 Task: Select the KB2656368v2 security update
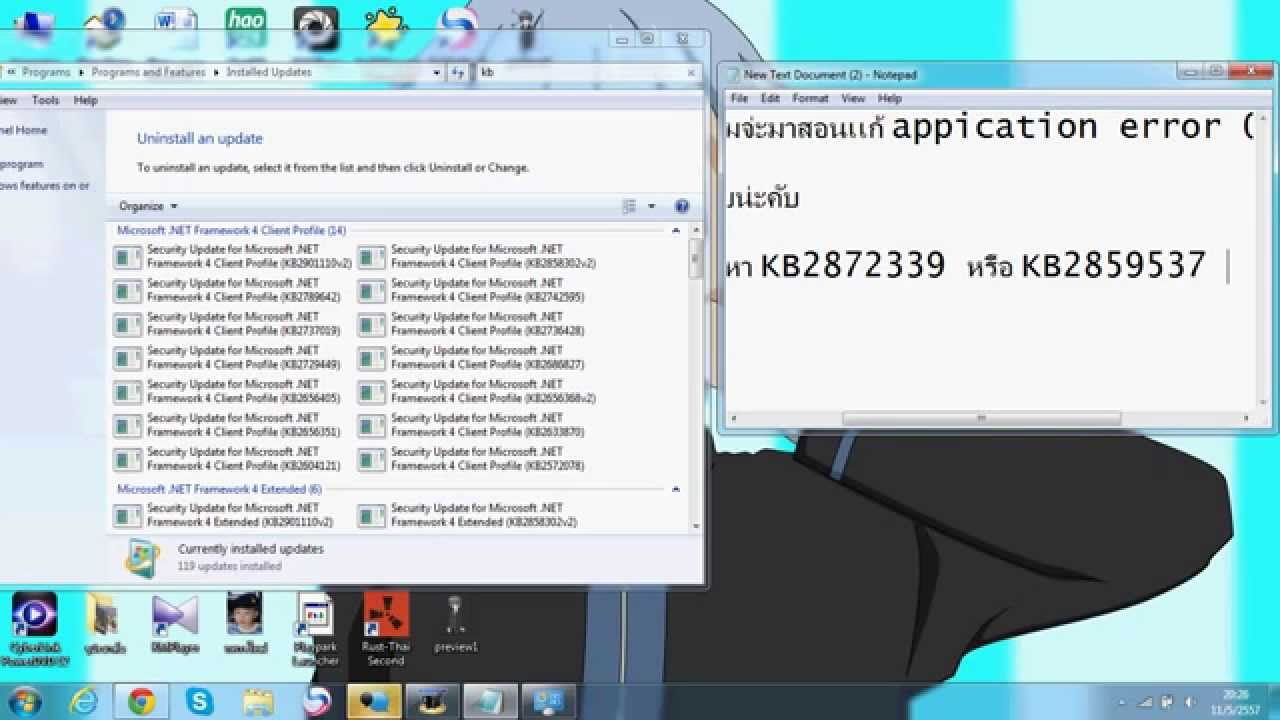pyautogui.click(x=477, y=391)
